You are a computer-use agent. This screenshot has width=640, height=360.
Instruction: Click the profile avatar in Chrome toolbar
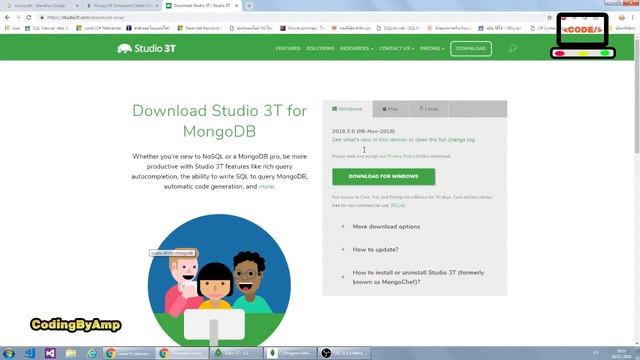[x=622, y=18]
